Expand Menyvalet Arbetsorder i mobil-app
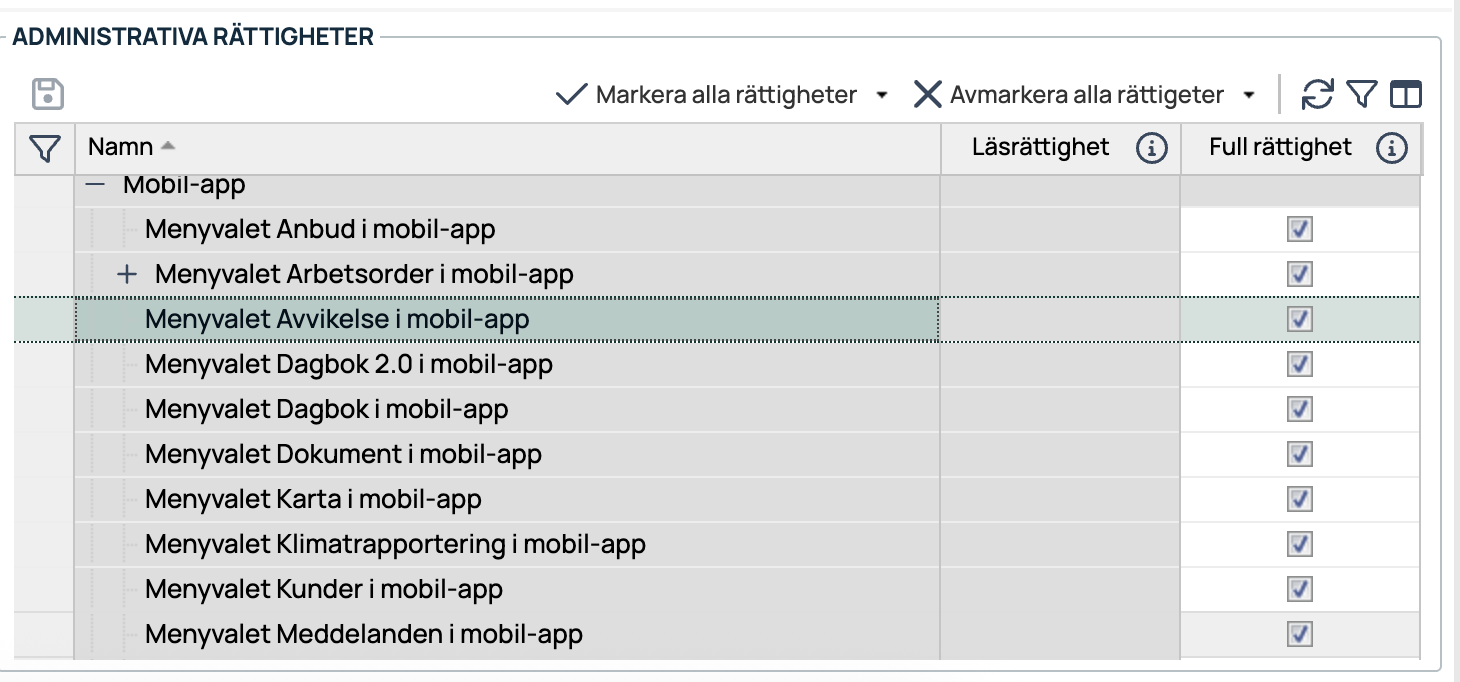The height and width of the screenshot is (682, 1460). (x=126, y=273)
